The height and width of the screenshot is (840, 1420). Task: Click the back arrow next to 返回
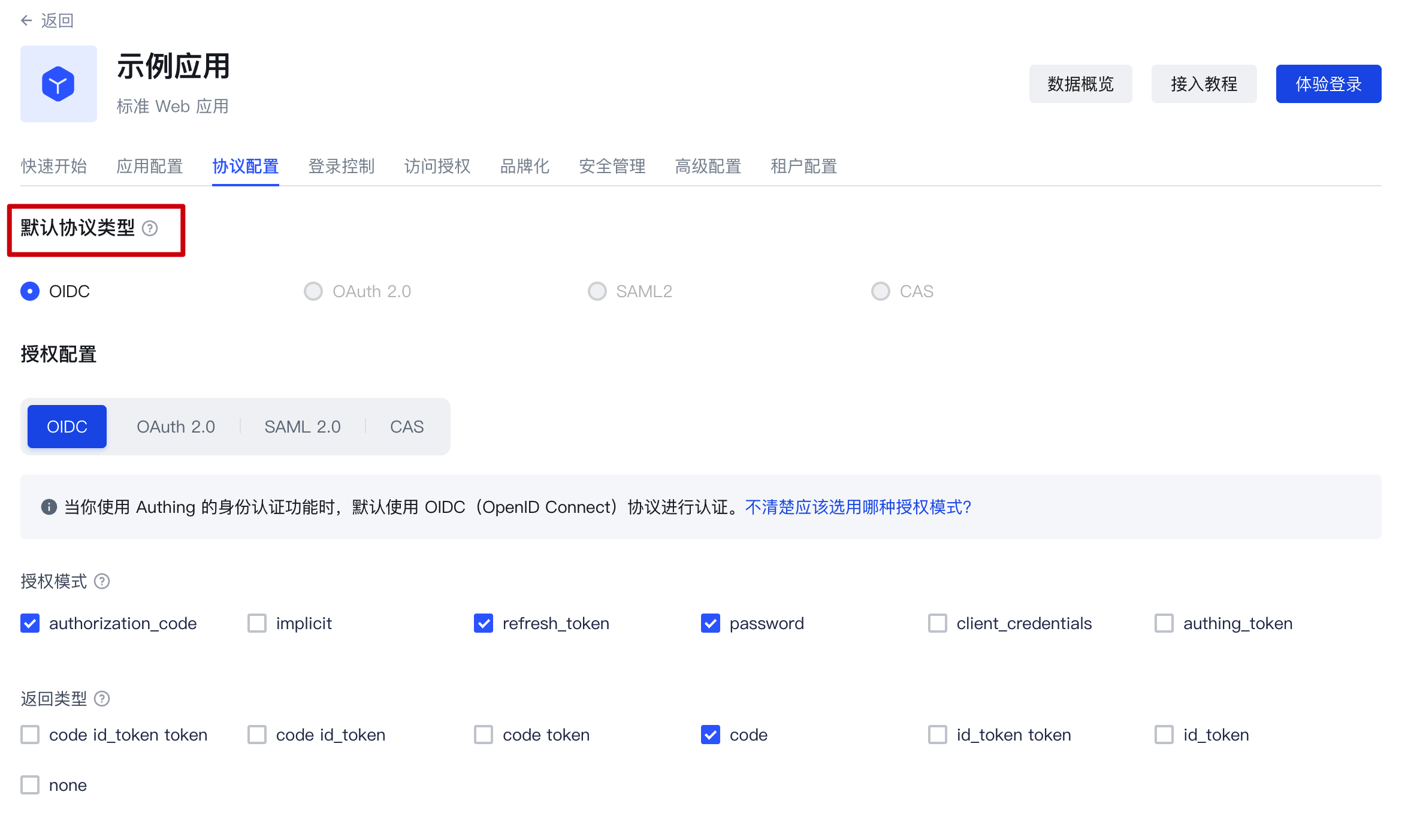click(26, 20)
